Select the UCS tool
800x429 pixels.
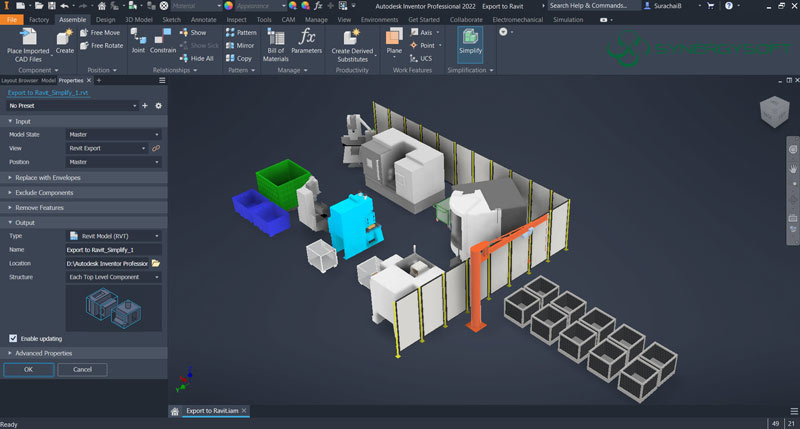(421, 59)
